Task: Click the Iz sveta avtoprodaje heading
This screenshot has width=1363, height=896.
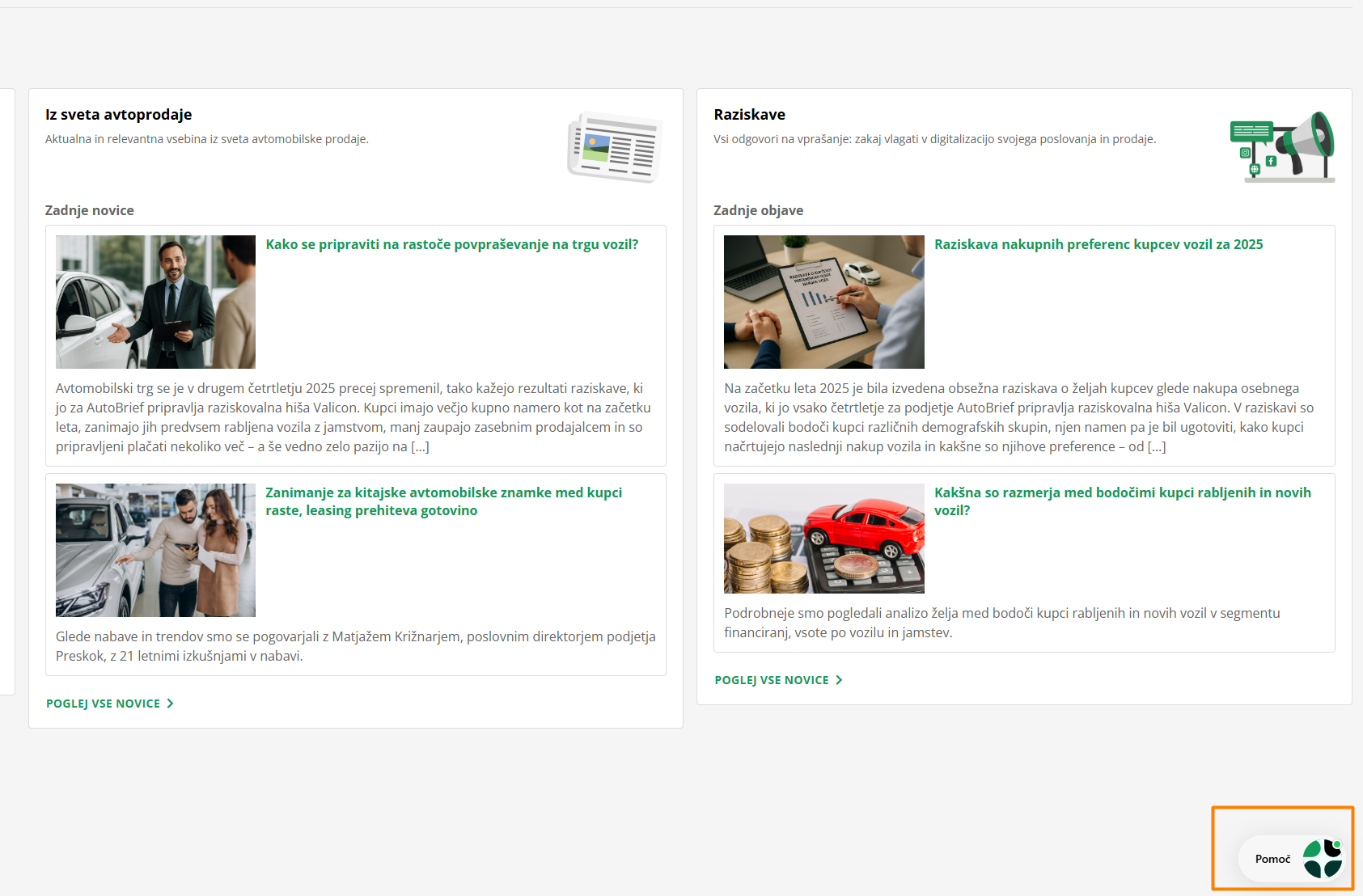Action: 119,115
